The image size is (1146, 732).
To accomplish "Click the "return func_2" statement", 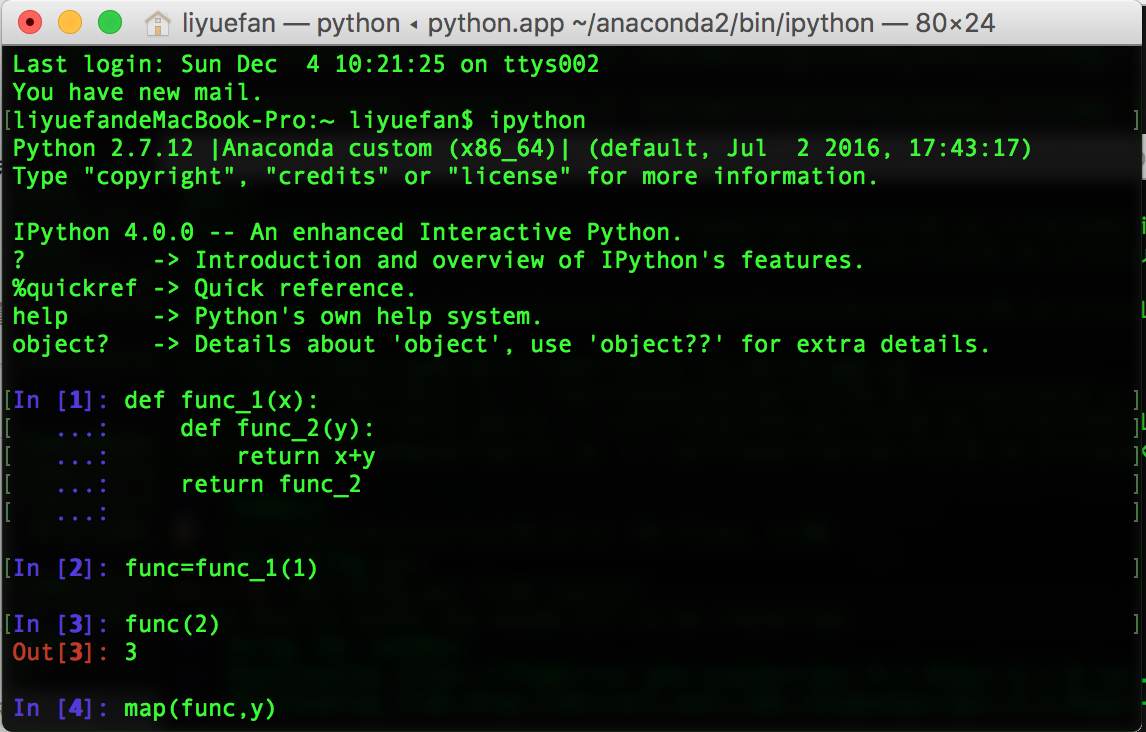I will (270, 485).
